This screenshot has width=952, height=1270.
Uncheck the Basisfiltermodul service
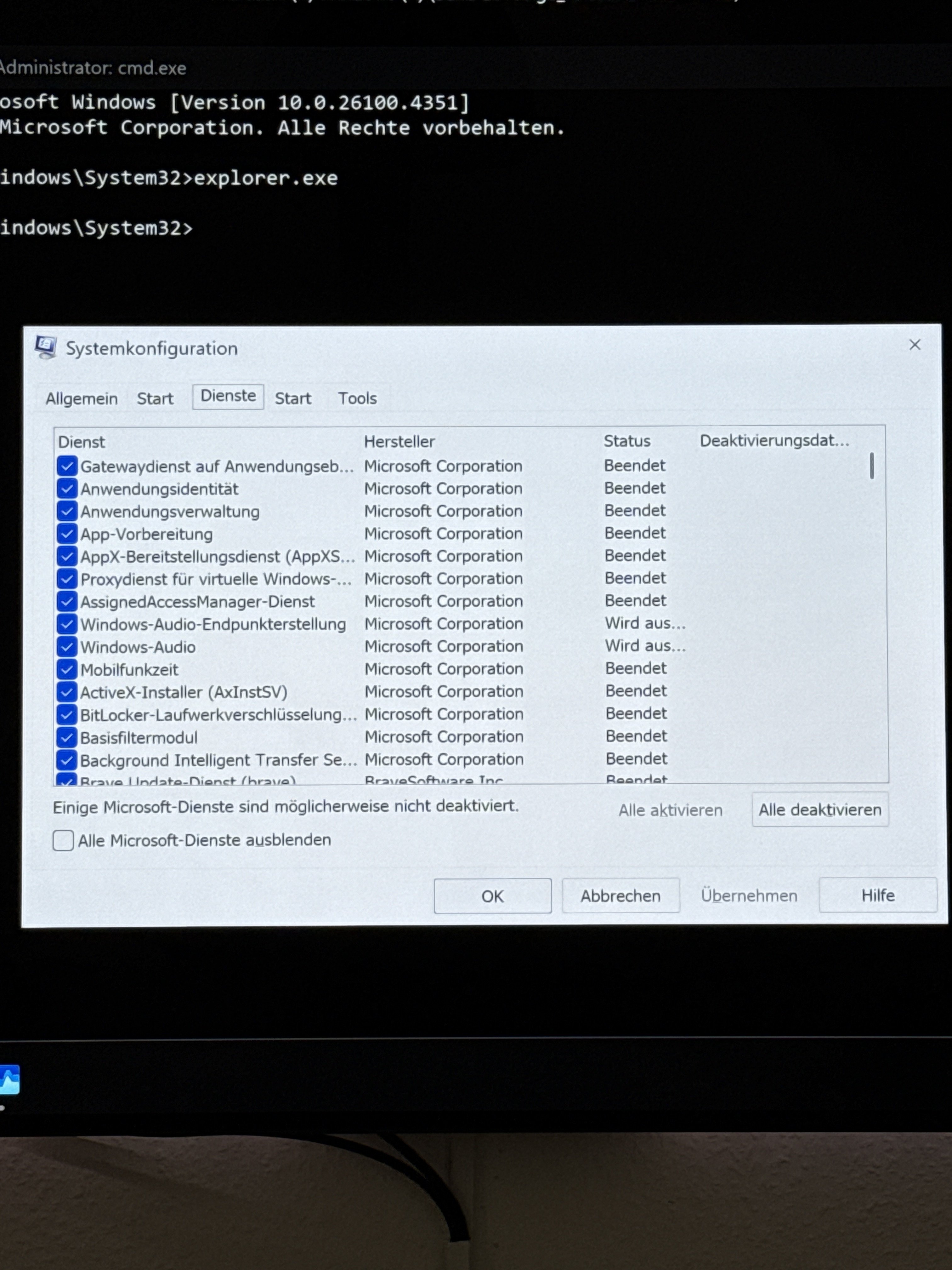pos(67,737)
